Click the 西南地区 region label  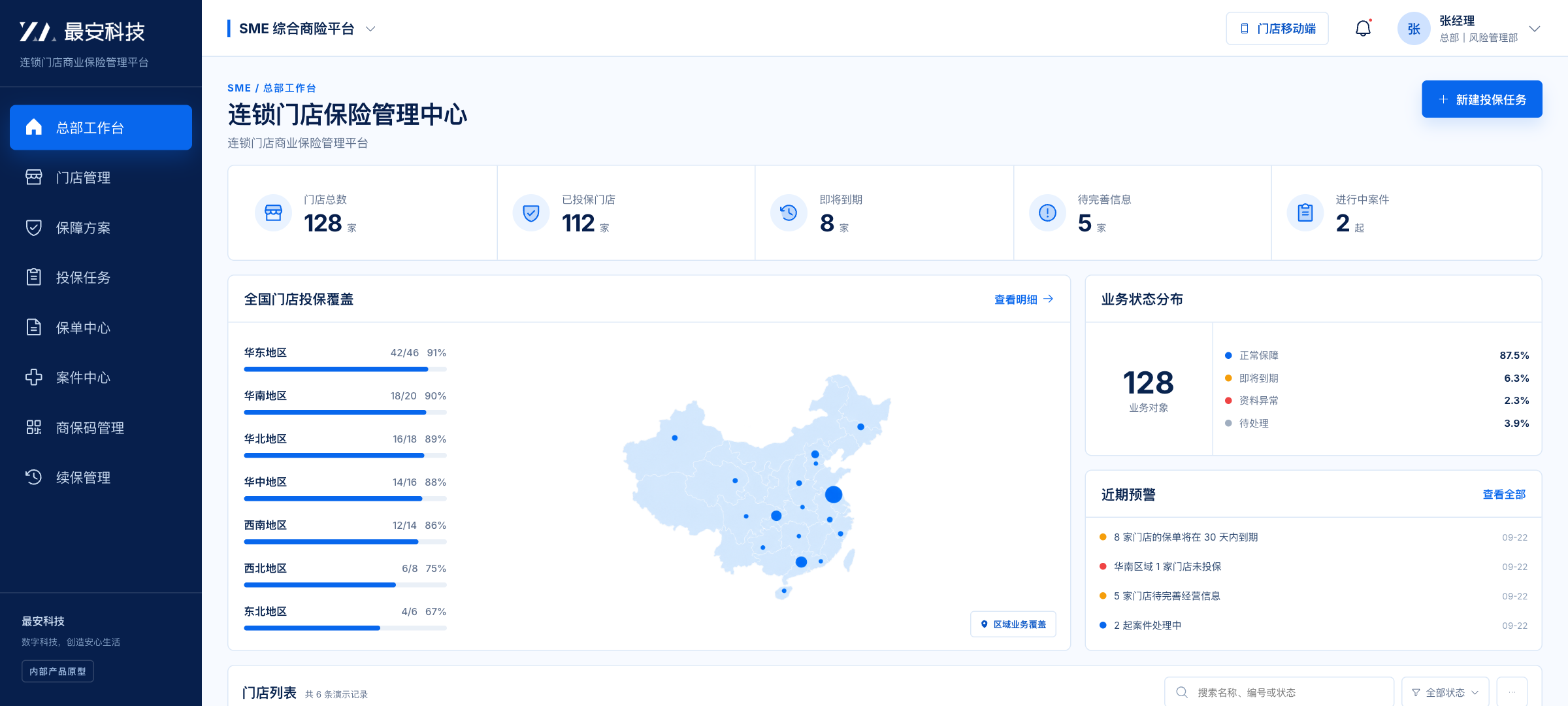coord(265,526)
